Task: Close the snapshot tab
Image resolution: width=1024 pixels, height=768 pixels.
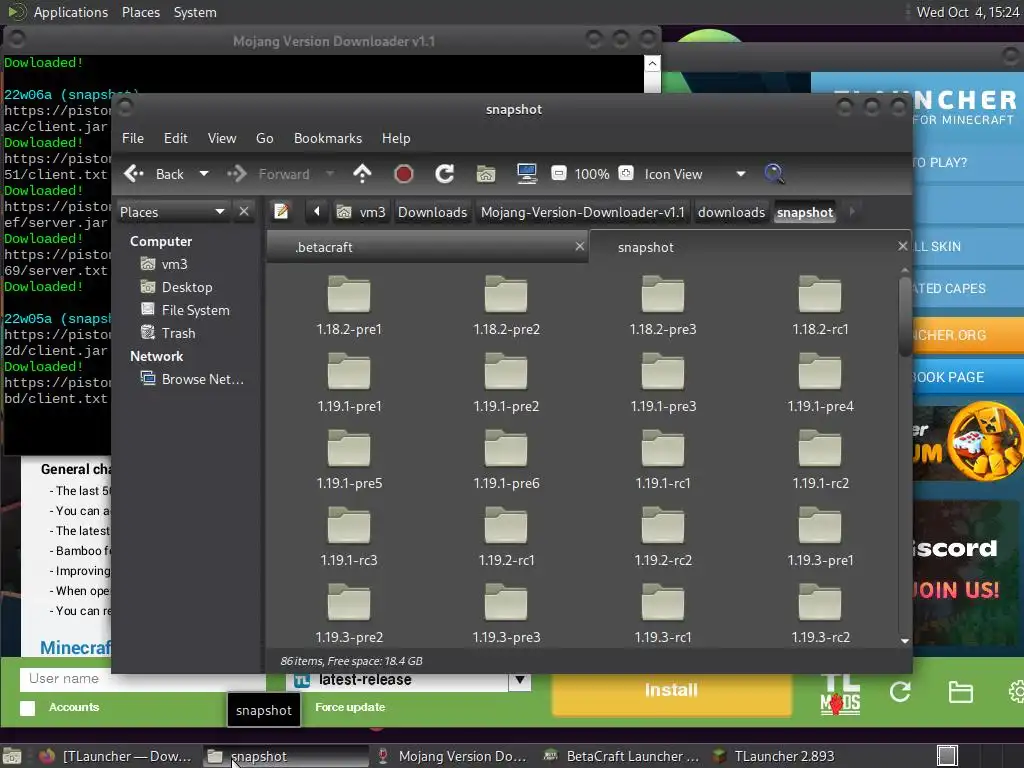Action: pyautogui.click(x=903, y=246)
